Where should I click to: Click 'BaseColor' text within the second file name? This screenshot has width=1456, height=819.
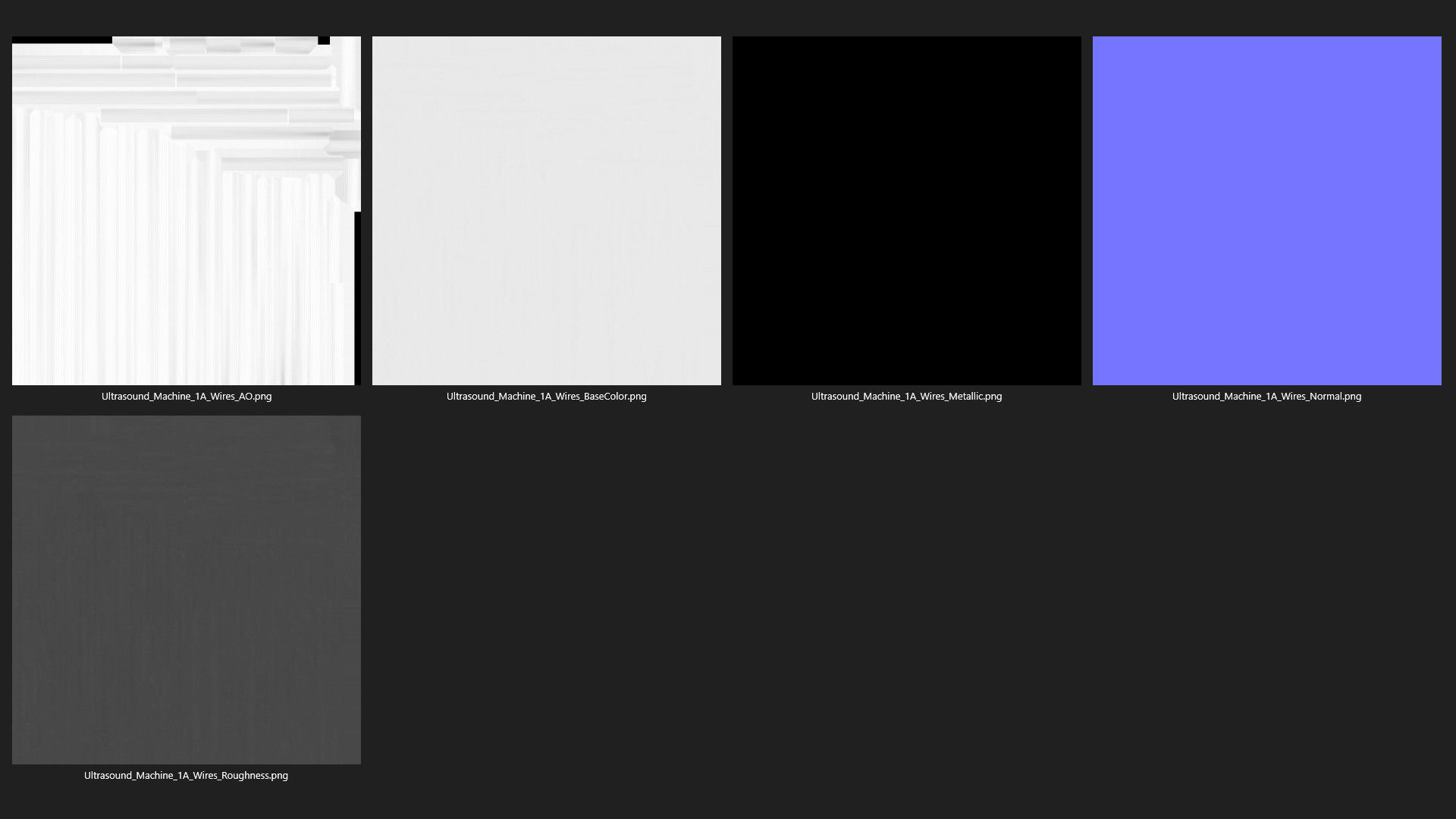(604, 396)
